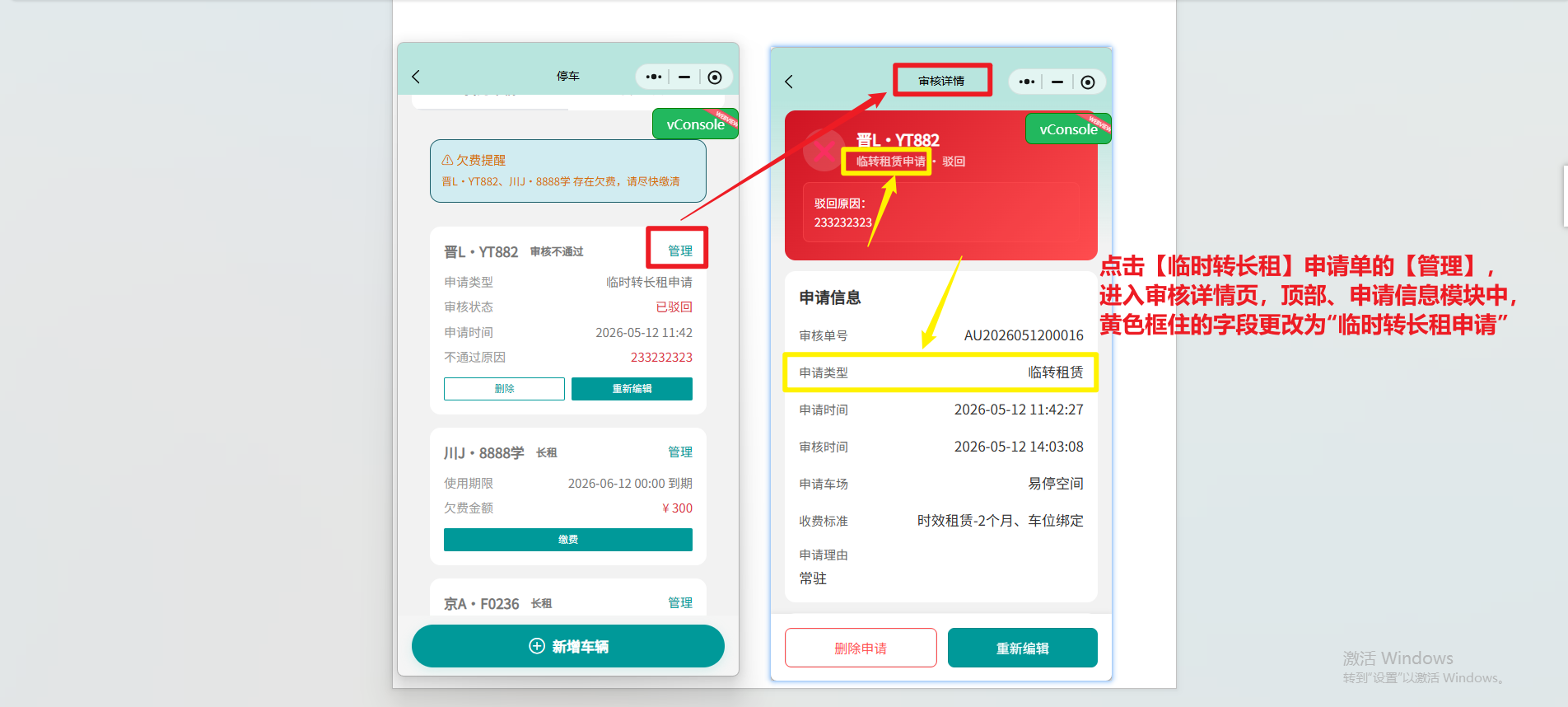The image size is (1568, 707).
Task: Minimize the 停车 mini program
Action: coord(684,77)
